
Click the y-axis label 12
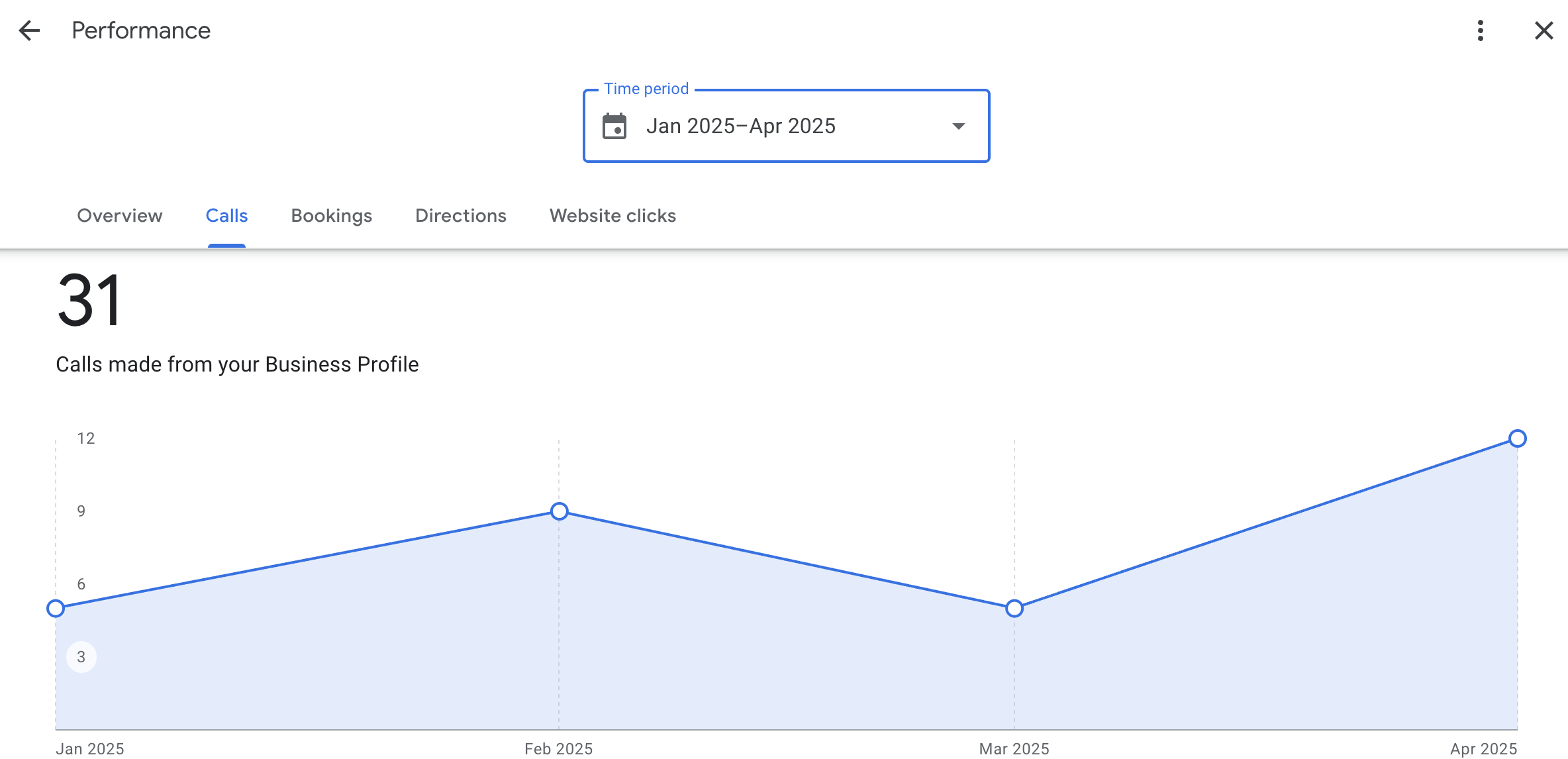pyautogui.click(x=86, y=438)
